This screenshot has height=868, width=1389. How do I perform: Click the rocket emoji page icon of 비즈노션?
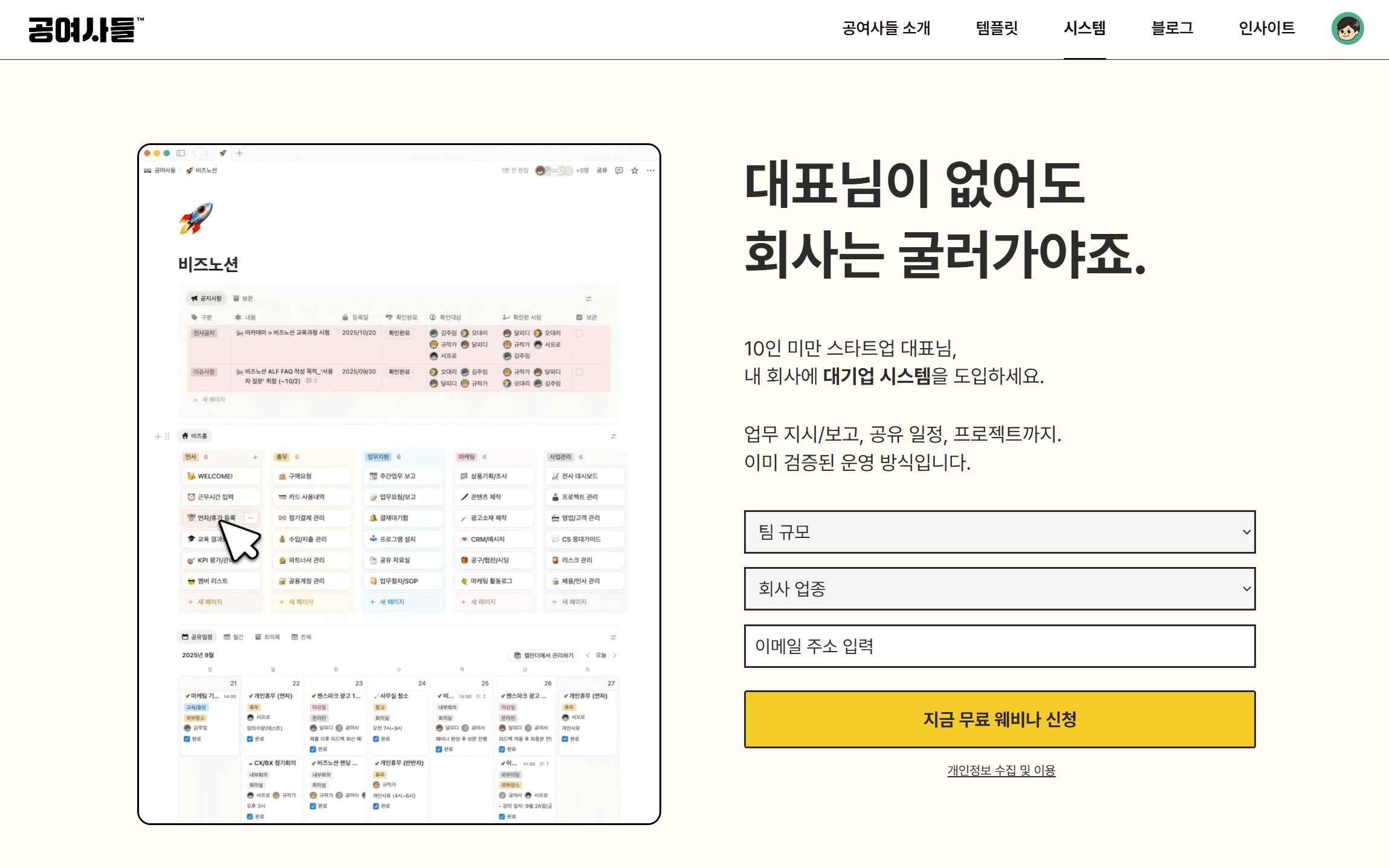(196, 219)
